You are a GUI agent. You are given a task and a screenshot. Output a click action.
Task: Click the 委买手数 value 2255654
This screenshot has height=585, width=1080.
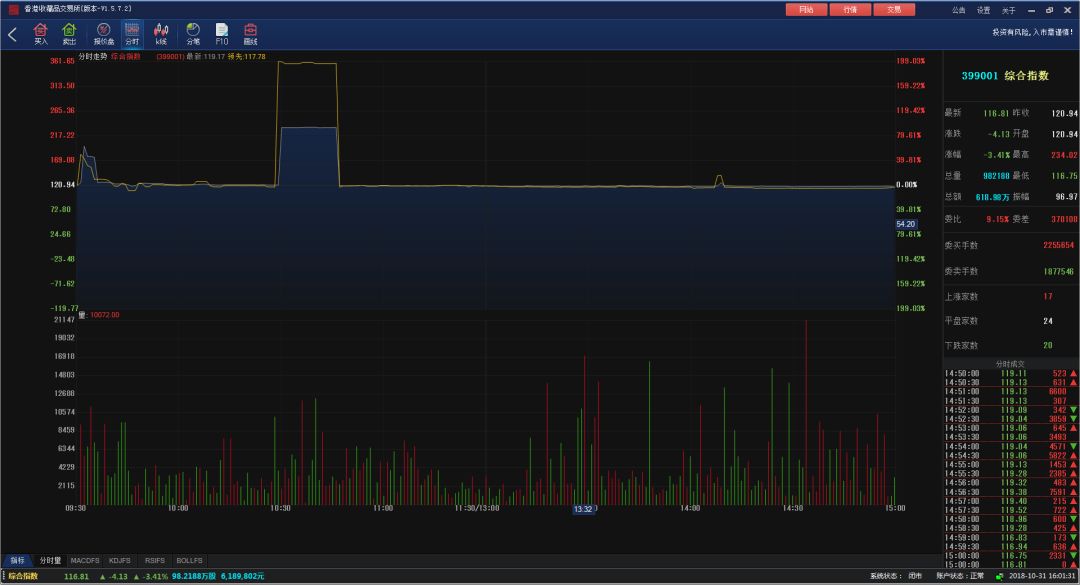click(x=1058, y=245)
